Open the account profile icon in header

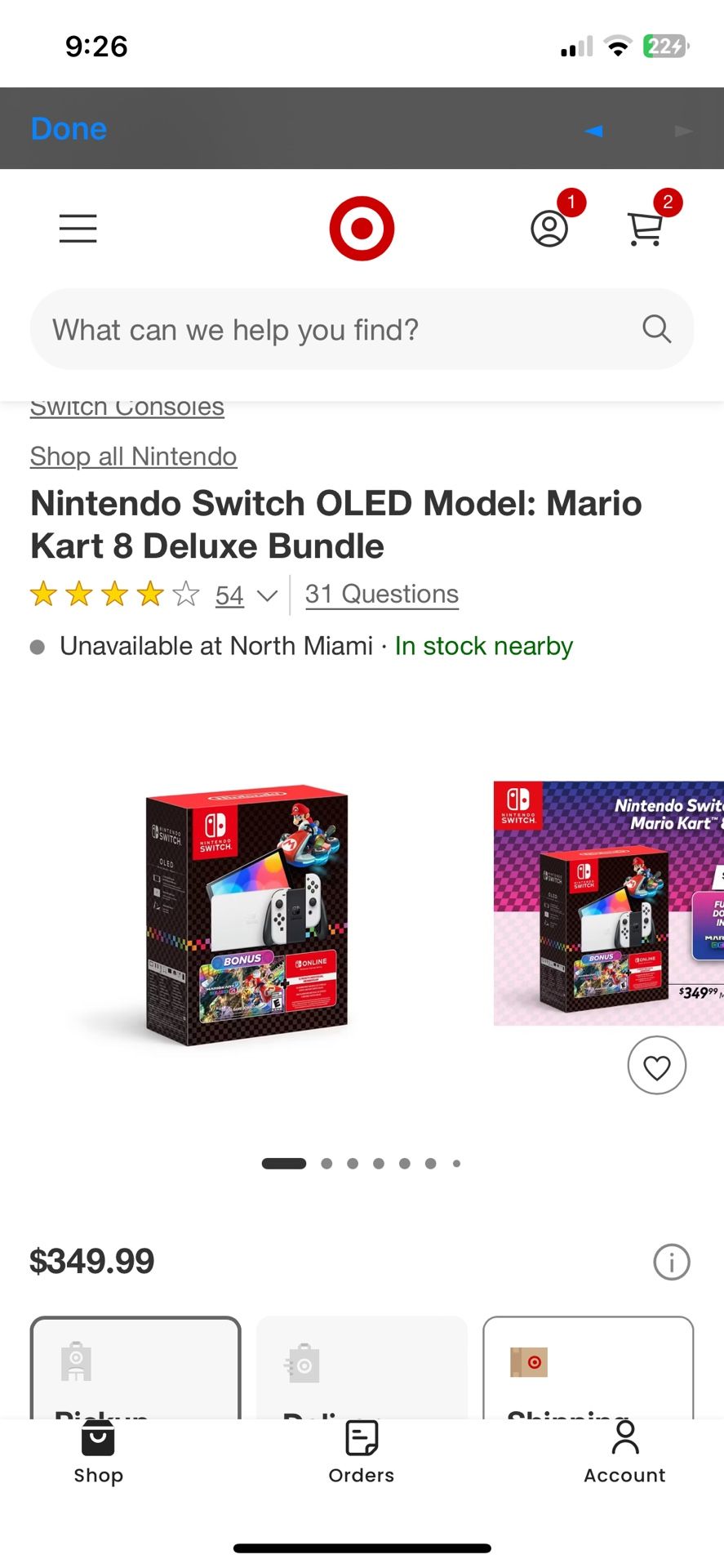pos(549,229)
